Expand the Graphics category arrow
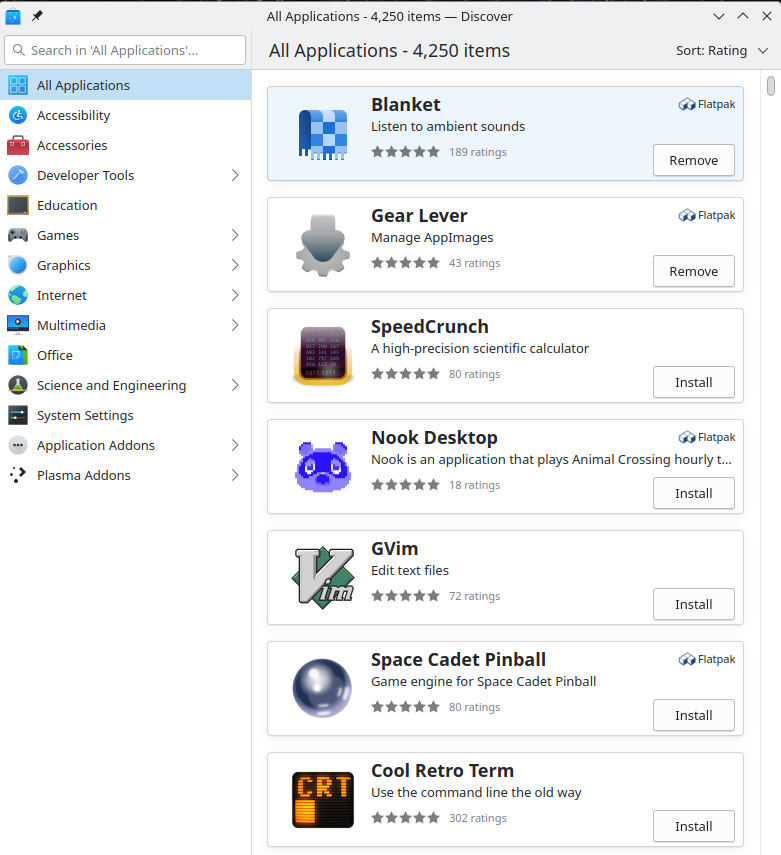 click(x=235, y=265)
